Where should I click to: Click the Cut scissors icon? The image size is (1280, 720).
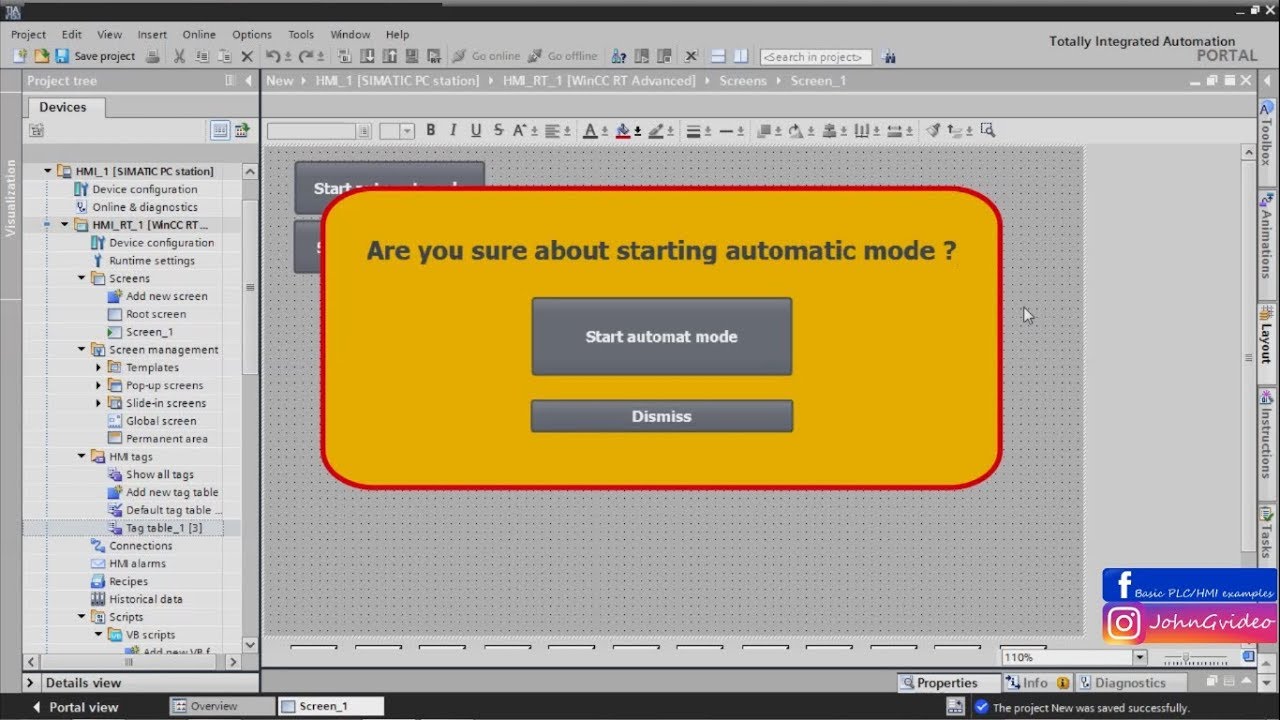point(179,56)
